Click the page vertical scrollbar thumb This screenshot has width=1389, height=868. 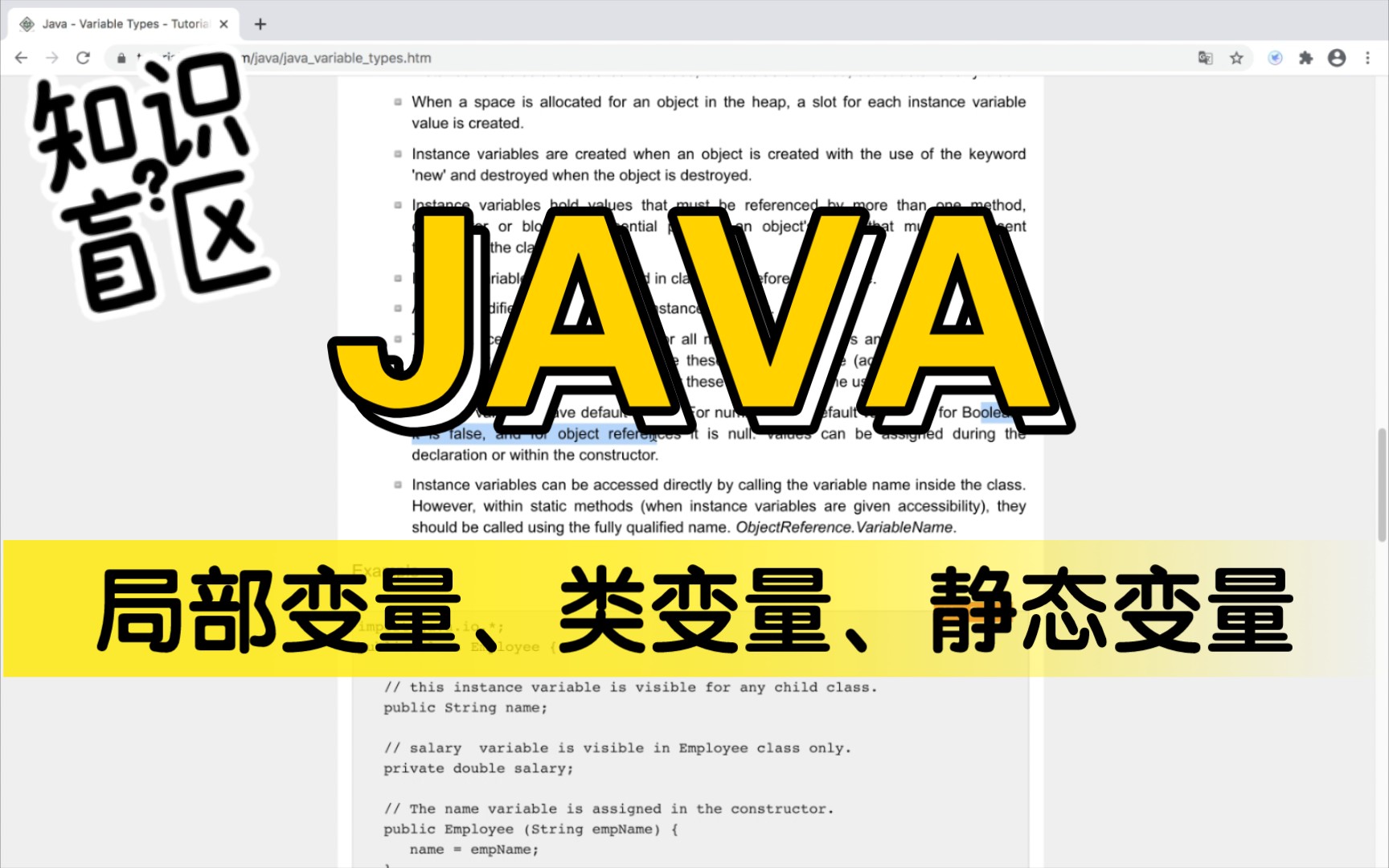pyautogui.click(x=1382, y=485)
